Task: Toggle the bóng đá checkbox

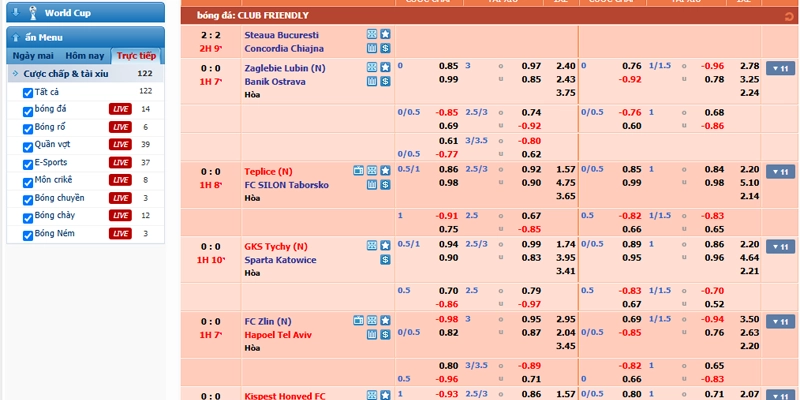Action: pos(28,111)
